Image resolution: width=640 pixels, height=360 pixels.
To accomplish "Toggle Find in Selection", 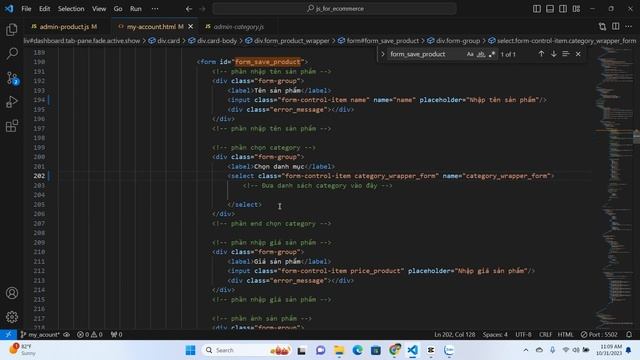I will [x=566, y=54].
